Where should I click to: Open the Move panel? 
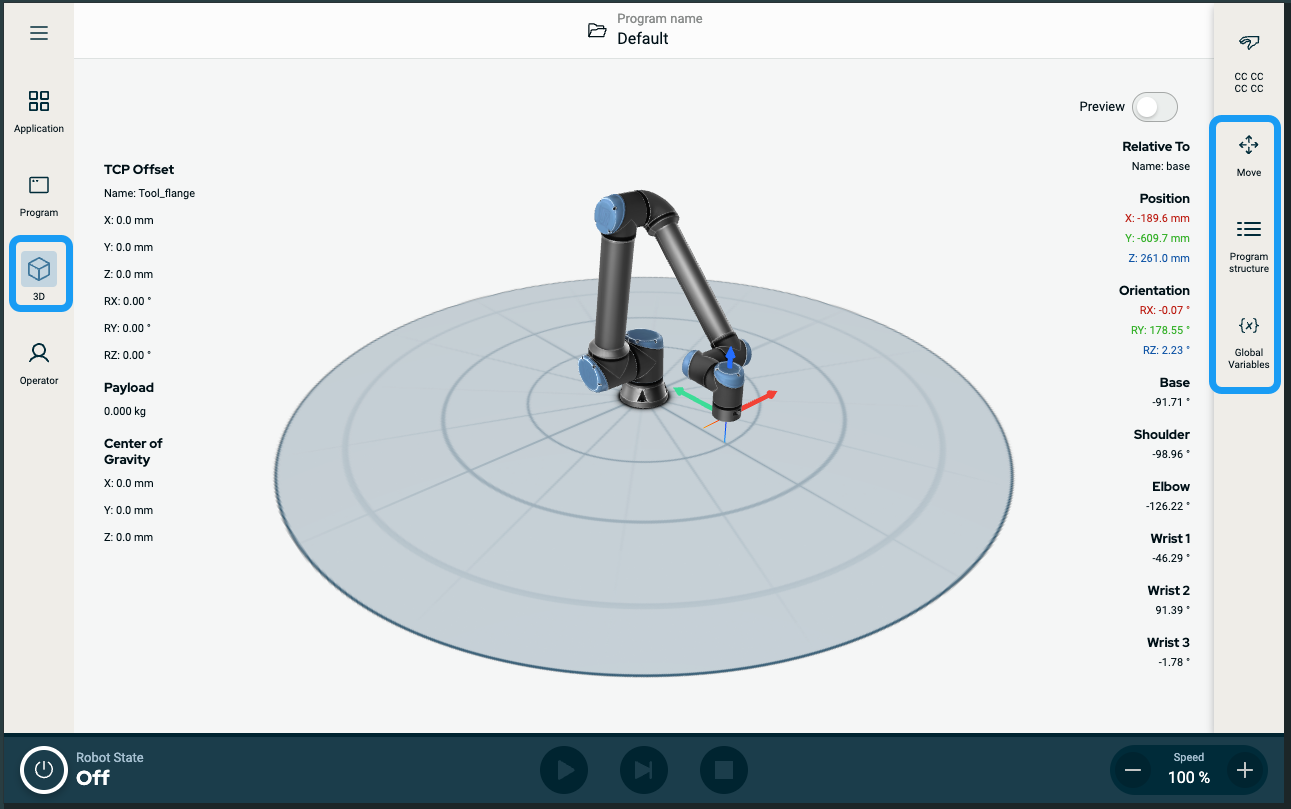1248,155
